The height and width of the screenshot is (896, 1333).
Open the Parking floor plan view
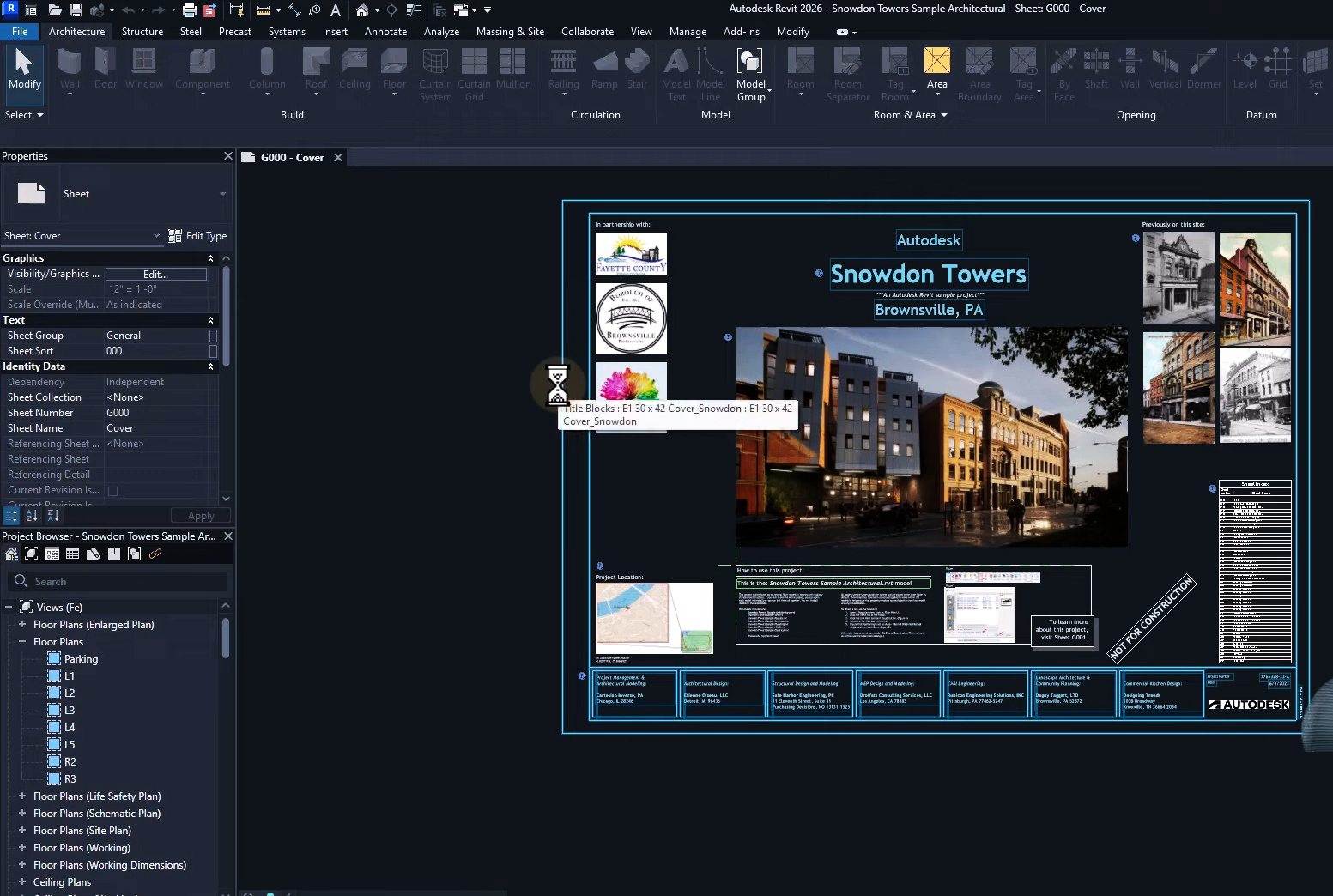pyautogui.click(x=81, y=659)
